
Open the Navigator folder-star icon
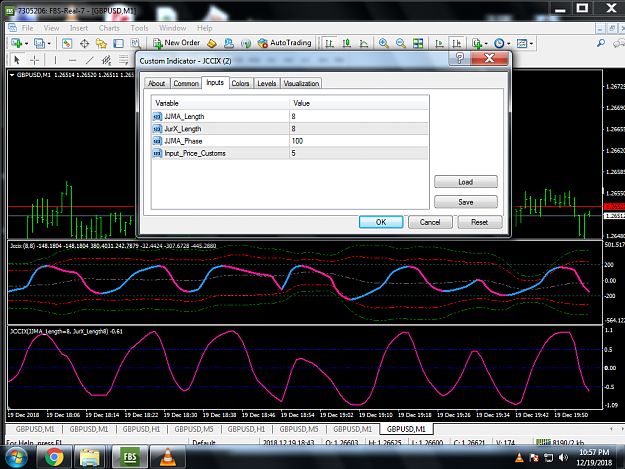coord(101,43)
